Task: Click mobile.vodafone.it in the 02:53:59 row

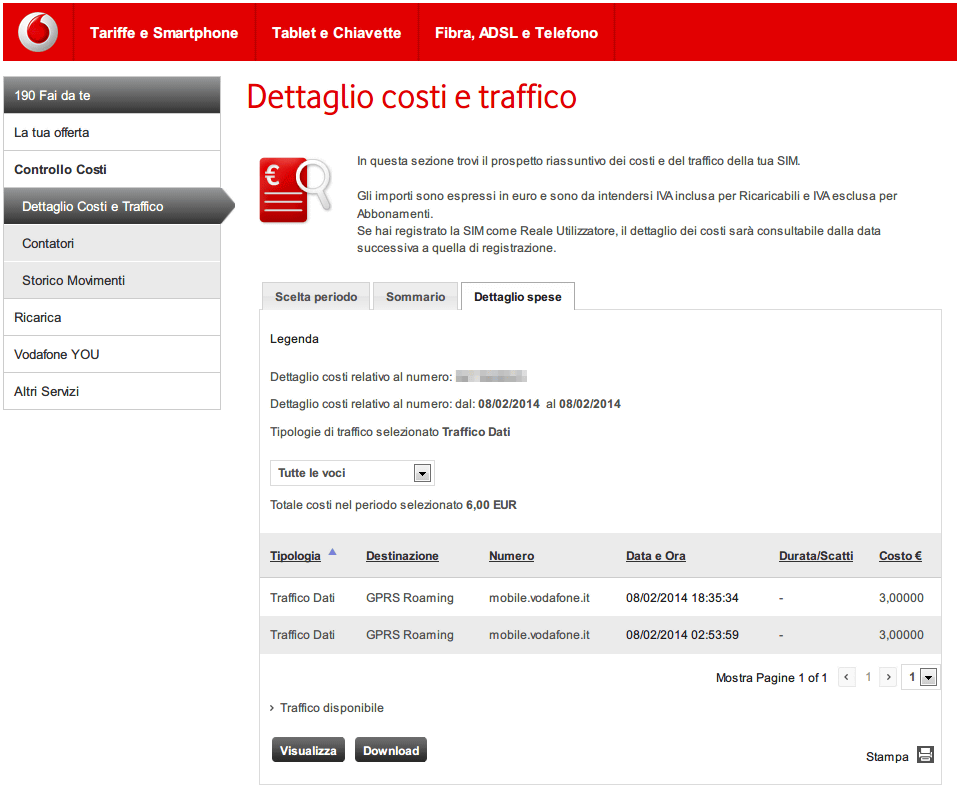Action: click(539, 635)
